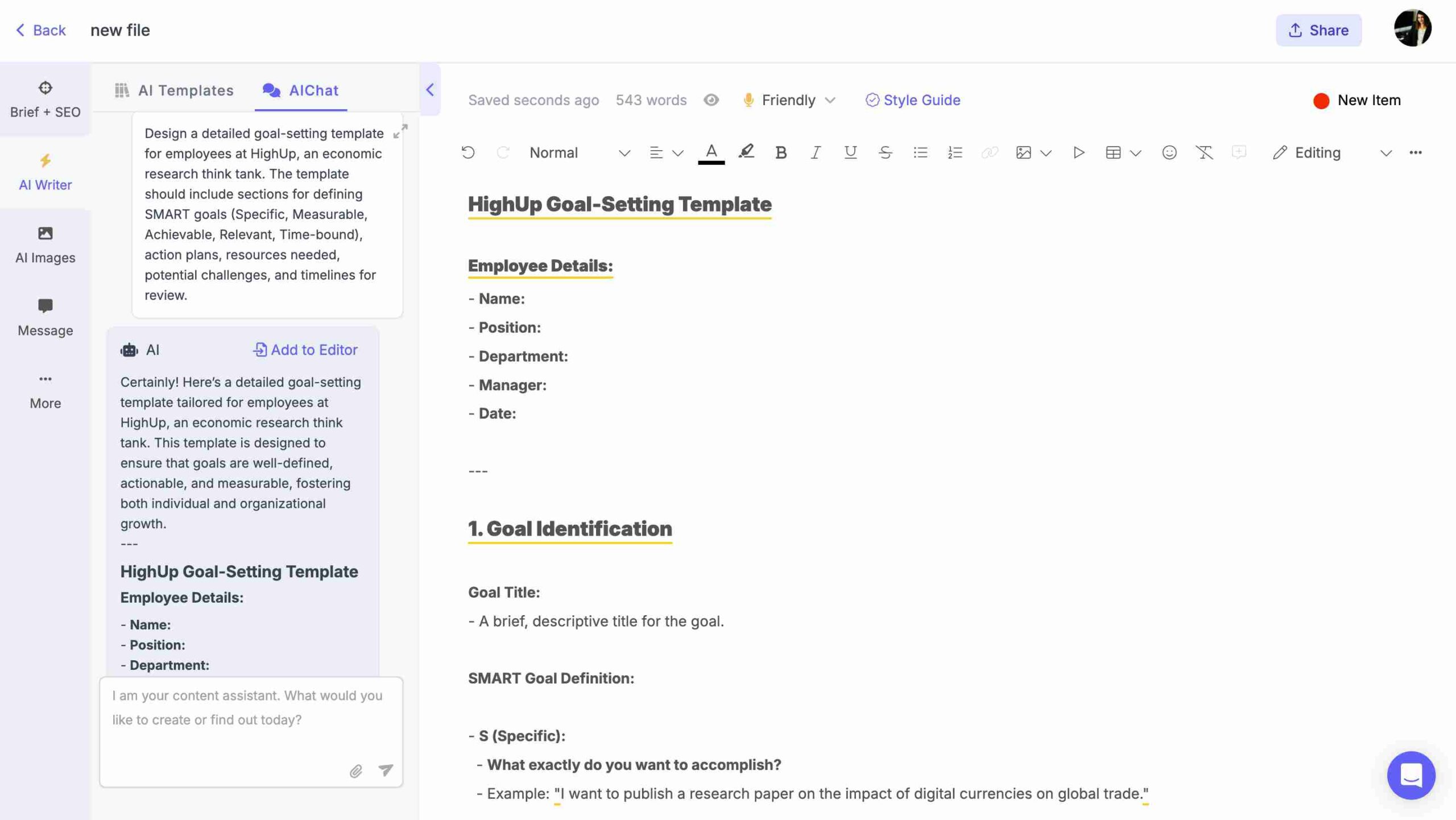Click the Goal Title line

coord(503,592)
